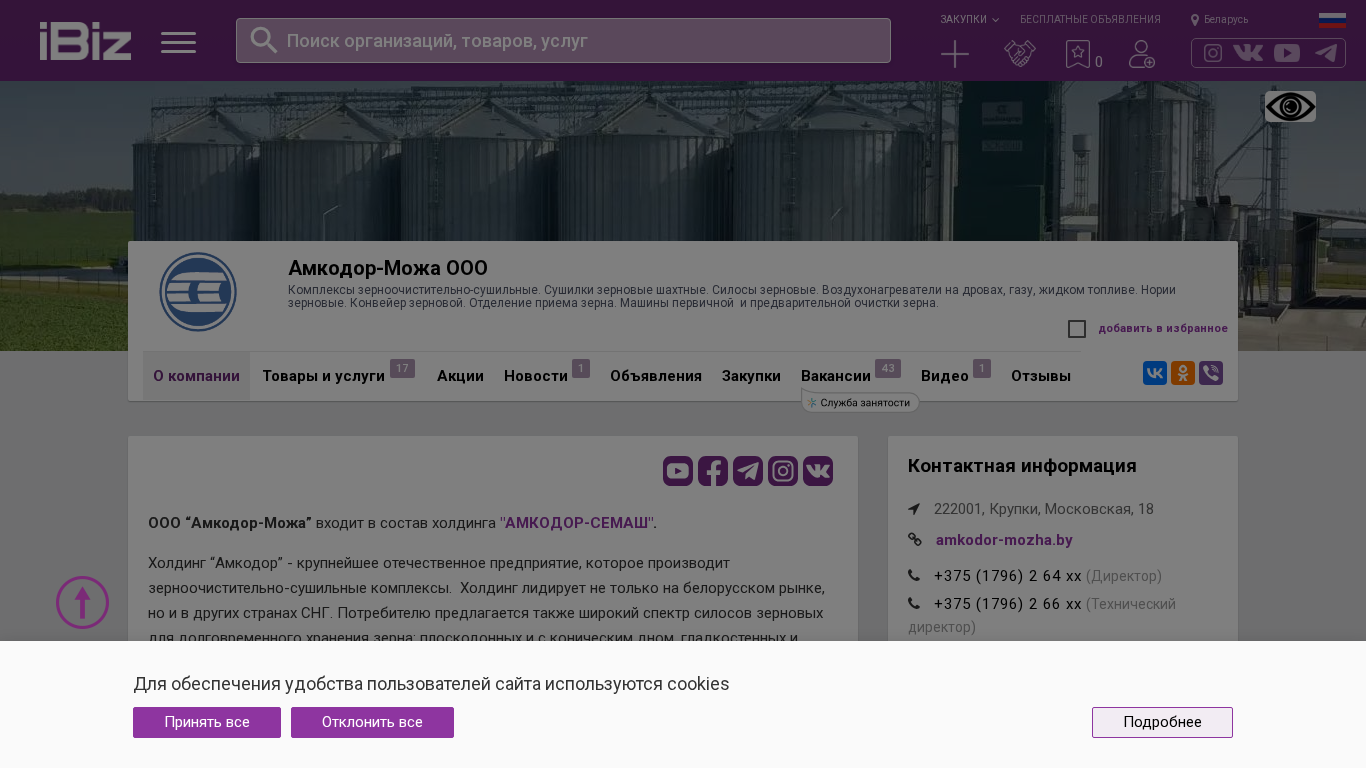This screenshot has width=1366, height=768.
Task: Click the Technical director's phone number
Action: click(1008, 604)
